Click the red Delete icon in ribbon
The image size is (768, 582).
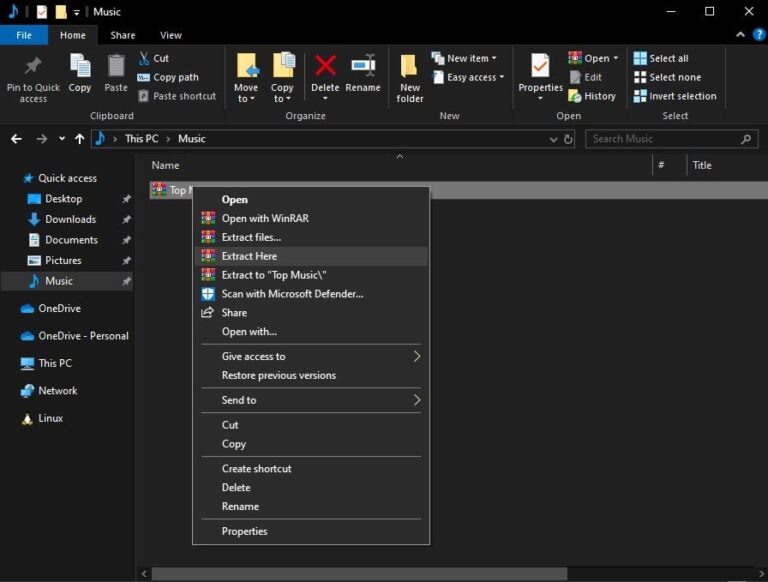pos(325,66)
